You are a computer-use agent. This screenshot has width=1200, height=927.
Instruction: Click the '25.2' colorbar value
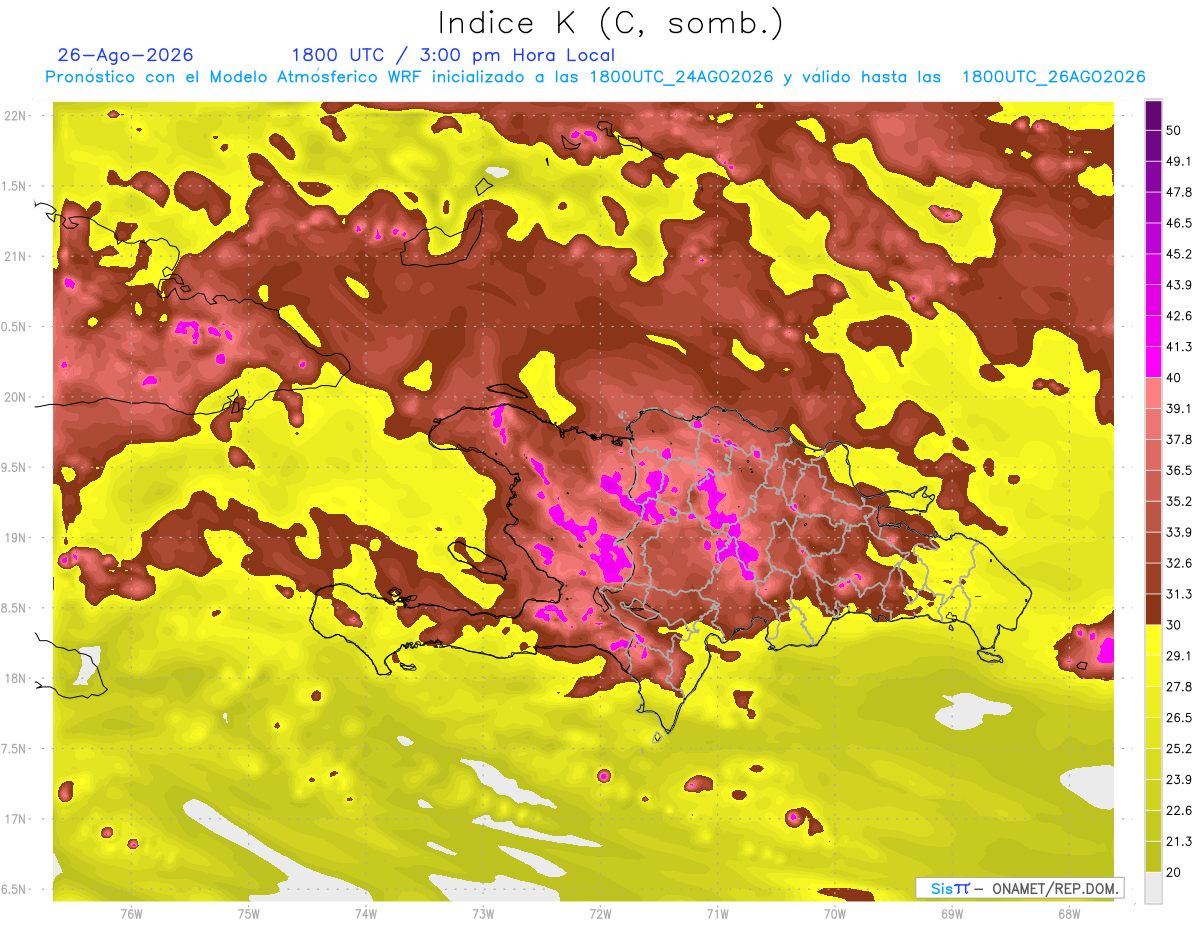pos(1178,749)
